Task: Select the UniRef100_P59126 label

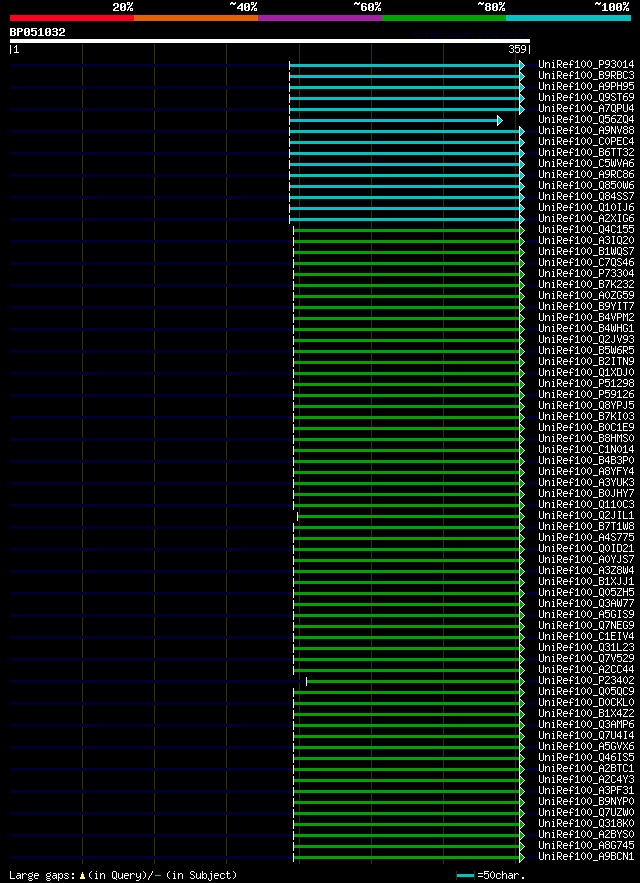Action: 586,395
